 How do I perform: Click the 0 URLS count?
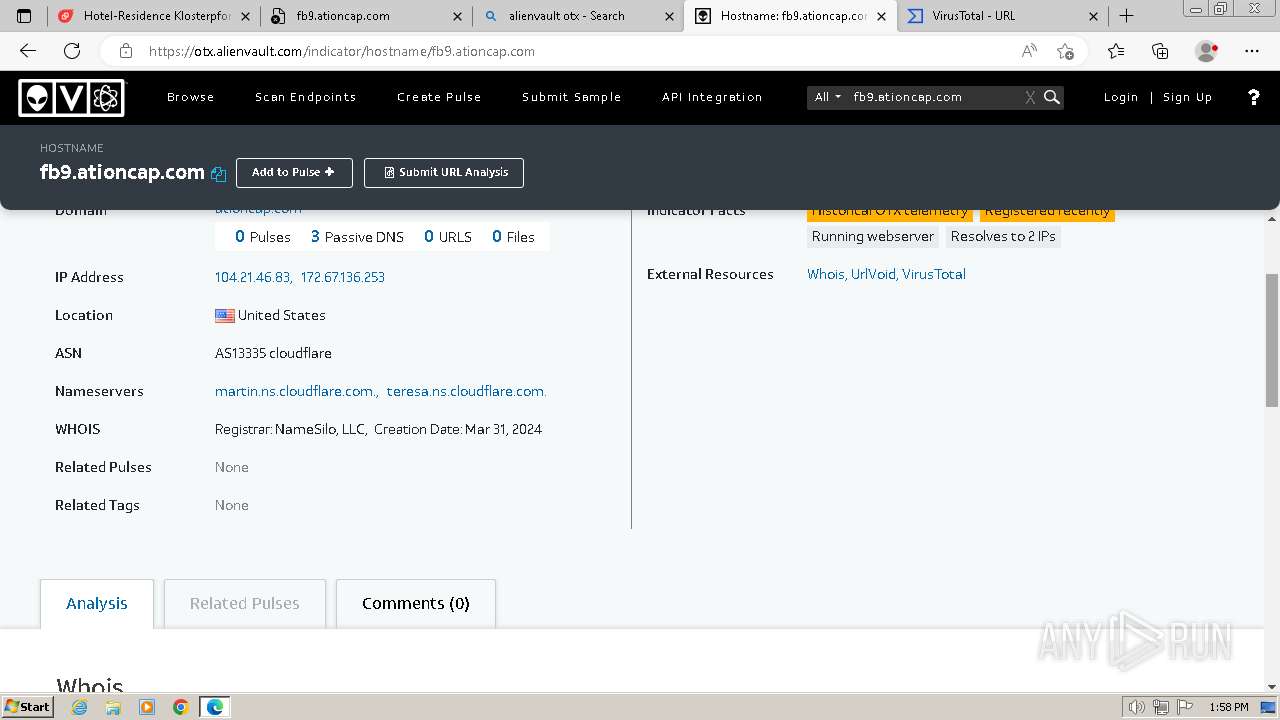448,237
